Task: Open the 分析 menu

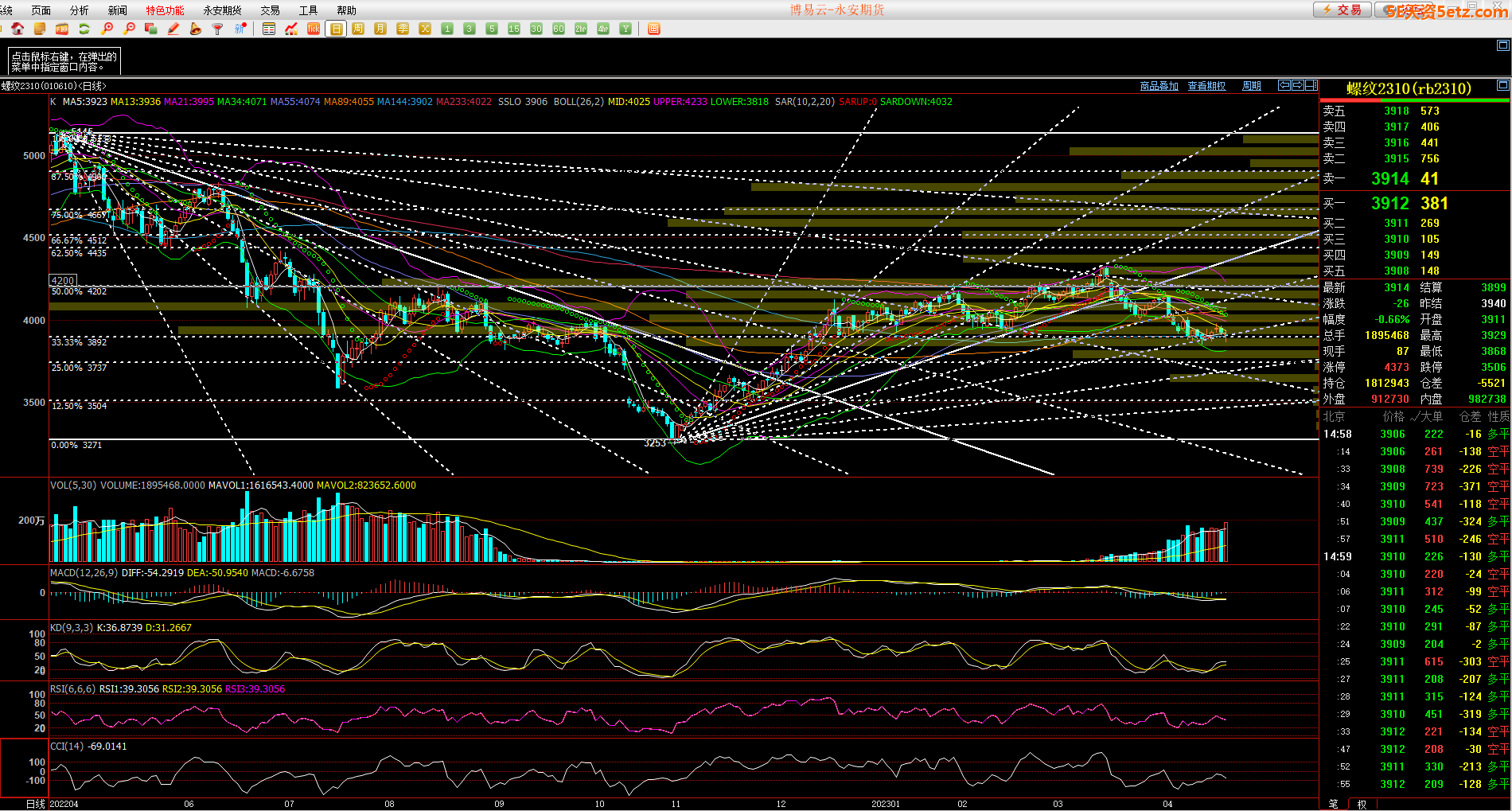Action: (x=80, y=10)
